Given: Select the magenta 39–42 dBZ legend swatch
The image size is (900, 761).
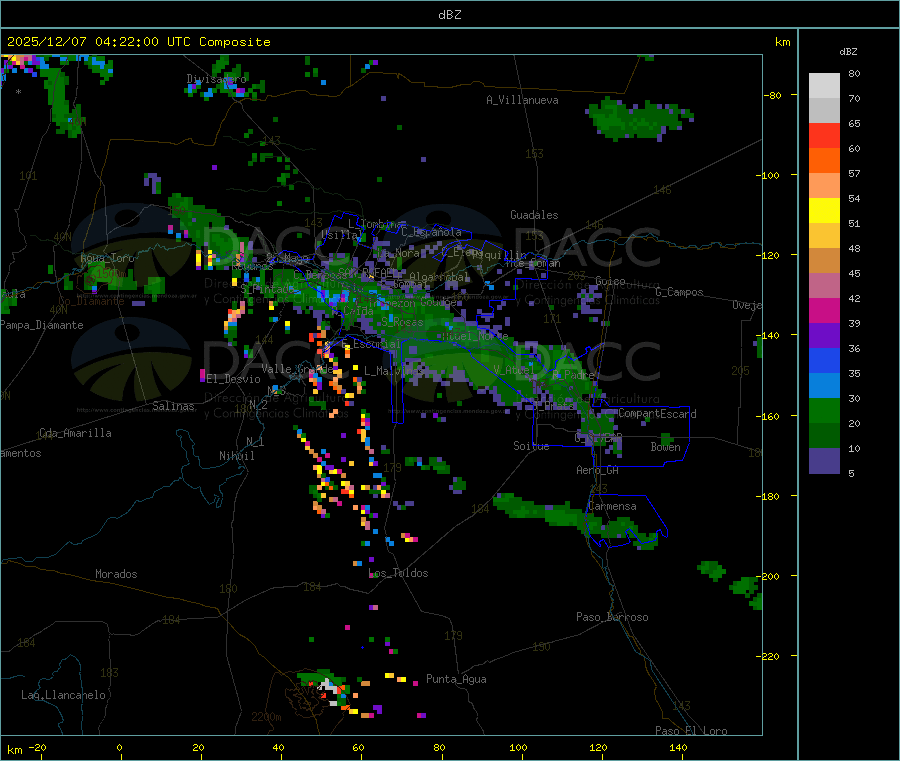Looking at the screenshot, I should pos(824,310).
